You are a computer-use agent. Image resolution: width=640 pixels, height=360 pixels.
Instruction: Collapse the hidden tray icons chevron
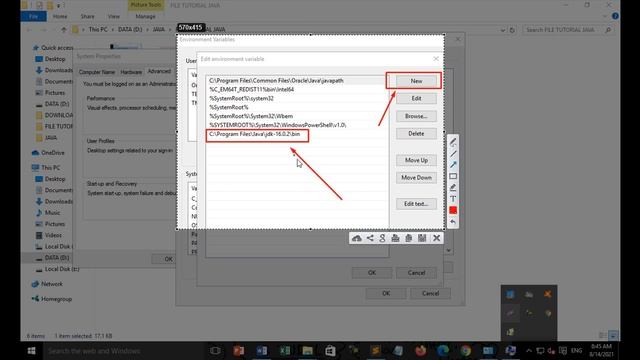529,351
